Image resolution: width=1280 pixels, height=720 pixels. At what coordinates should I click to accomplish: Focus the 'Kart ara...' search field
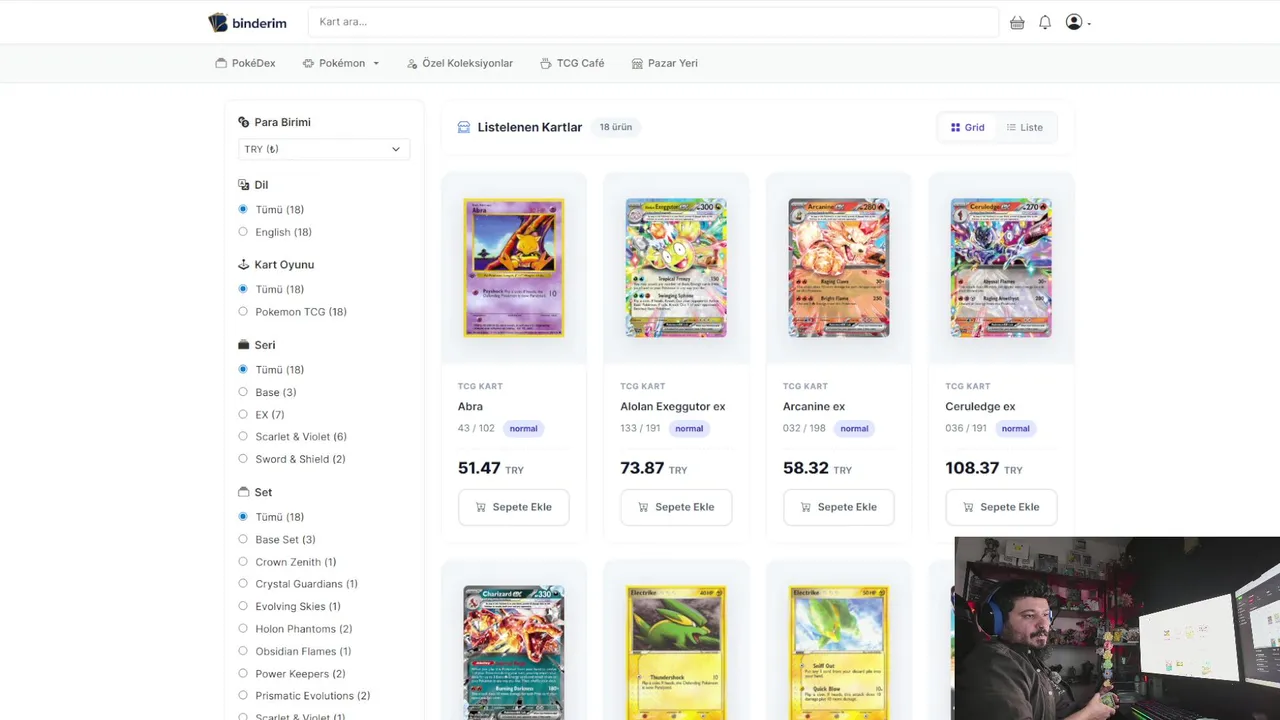tap(653, 22)
